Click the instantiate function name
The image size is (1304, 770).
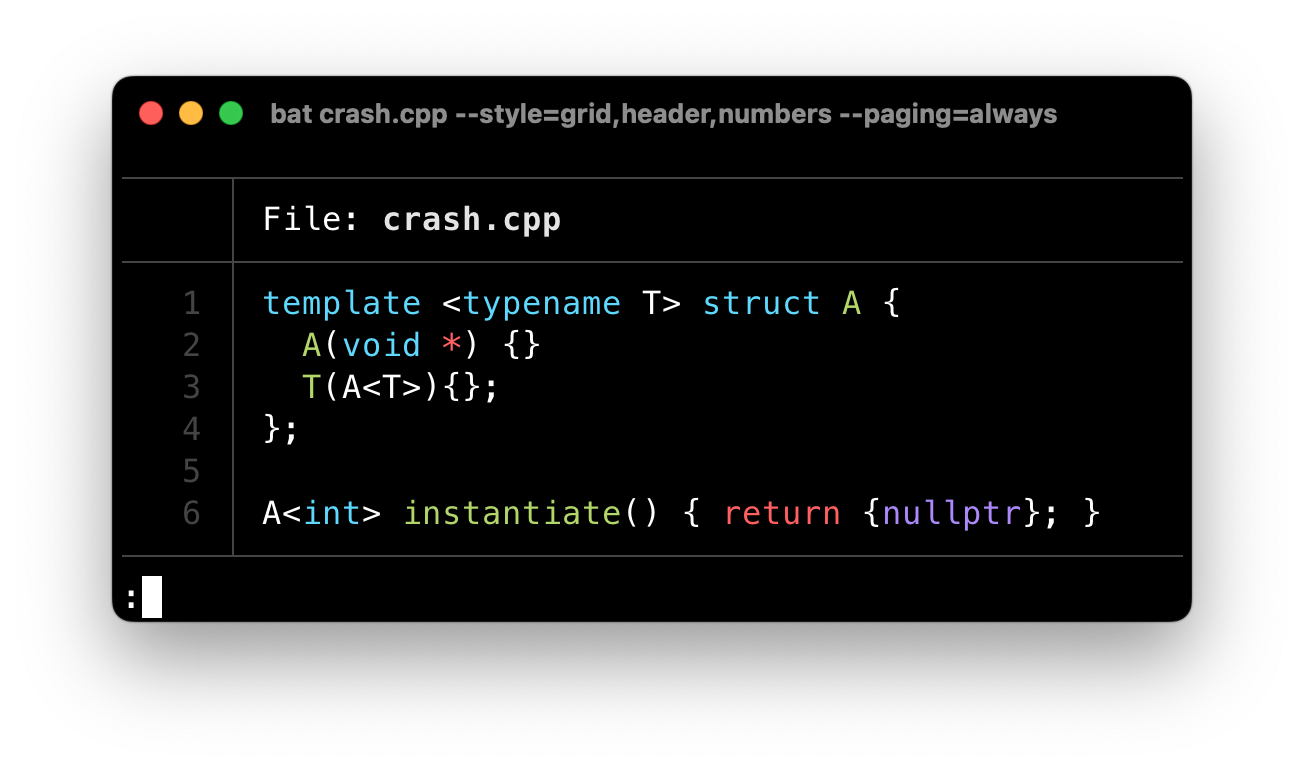[x=512, y=513]
